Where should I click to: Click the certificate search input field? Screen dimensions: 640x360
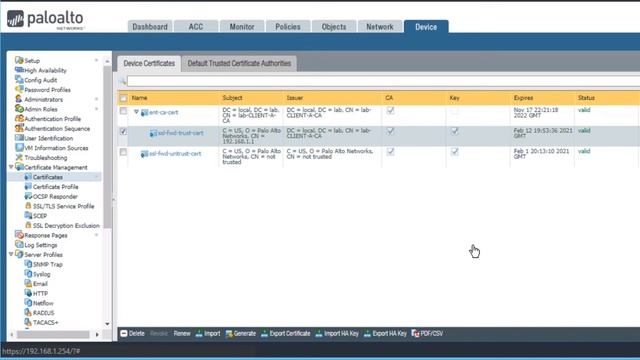pyautogui.click(x=383, y=81)
